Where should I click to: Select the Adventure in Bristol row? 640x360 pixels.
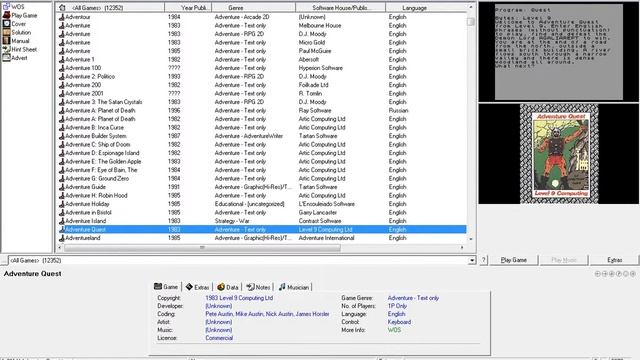click(x=262, y=212)
